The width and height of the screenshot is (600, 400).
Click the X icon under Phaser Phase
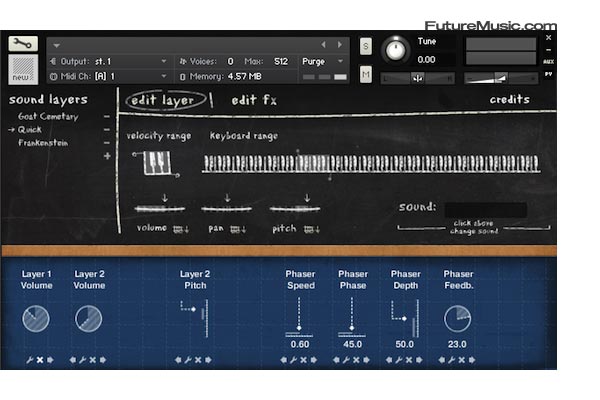356,360
